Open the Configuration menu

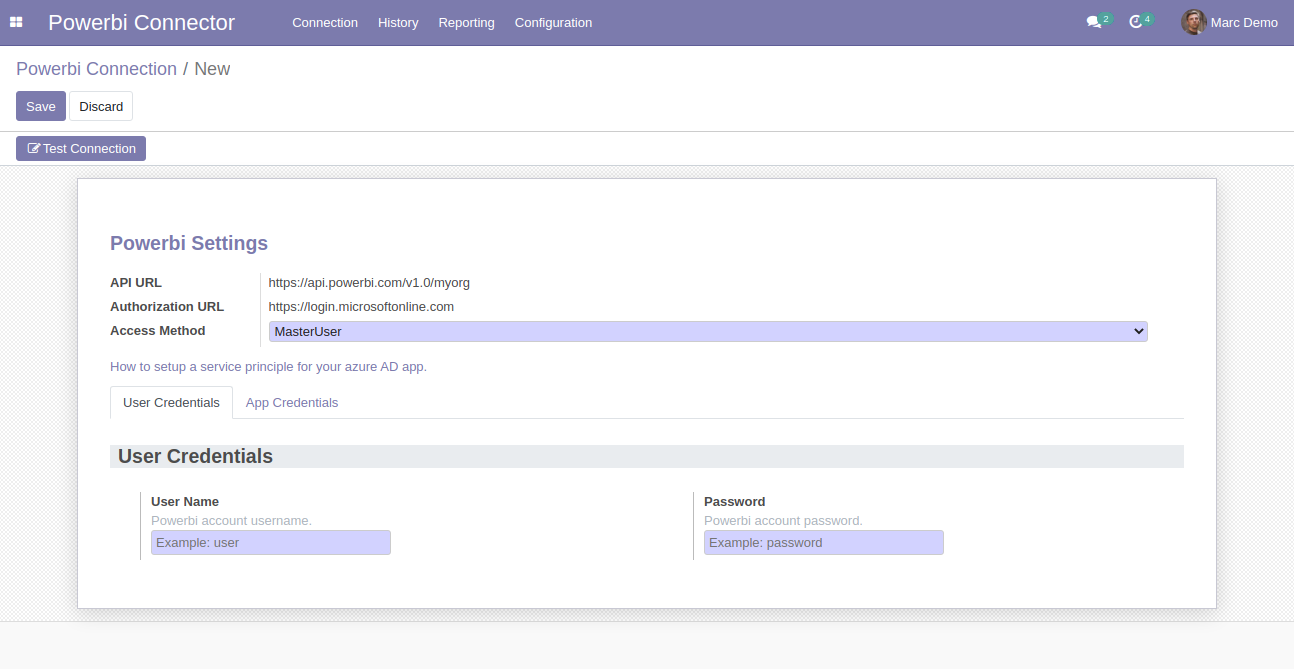click(x=553, y=22)
